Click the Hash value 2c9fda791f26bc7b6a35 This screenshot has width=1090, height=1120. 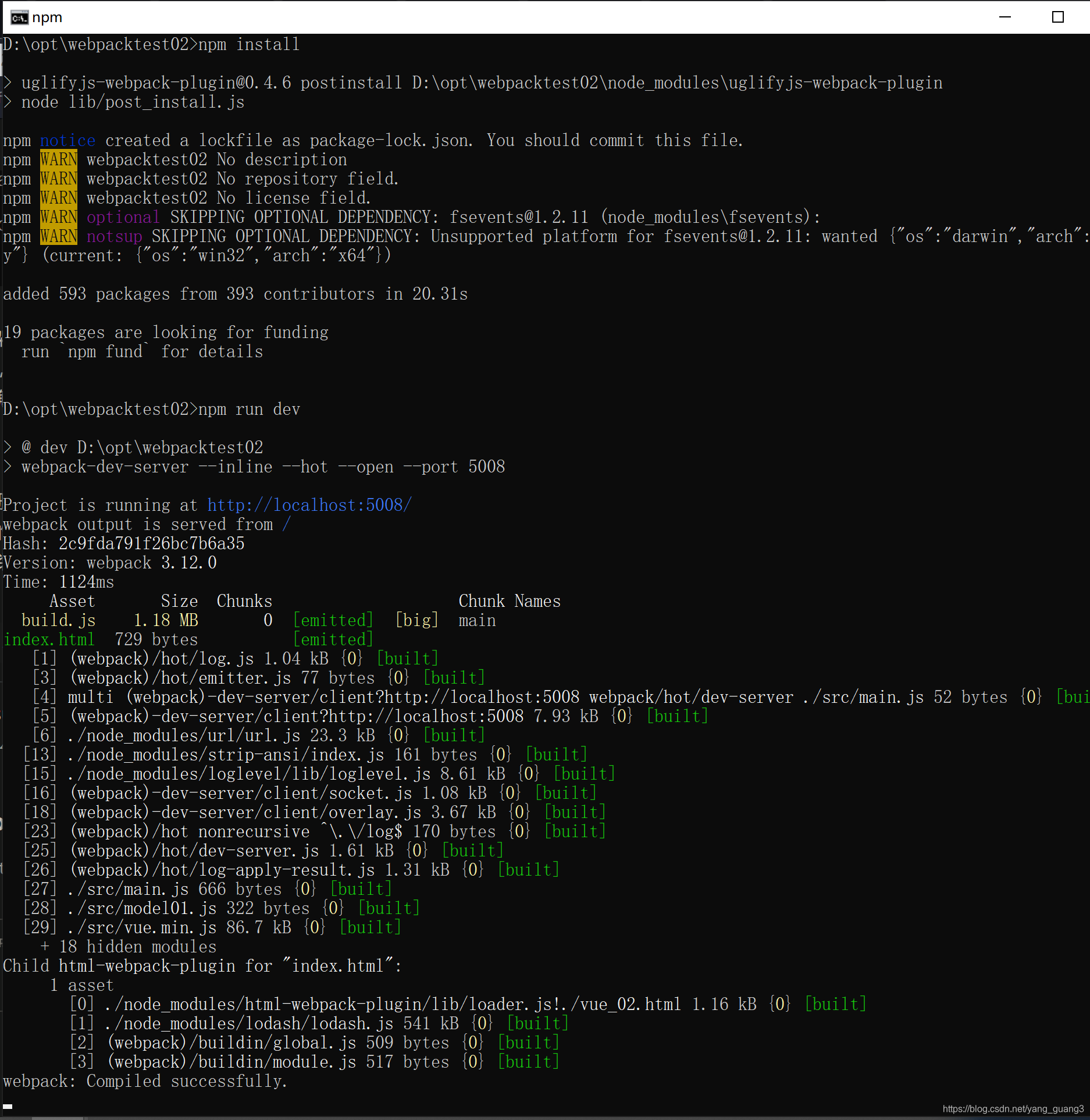pyautogui.click(x=151, y=543)
